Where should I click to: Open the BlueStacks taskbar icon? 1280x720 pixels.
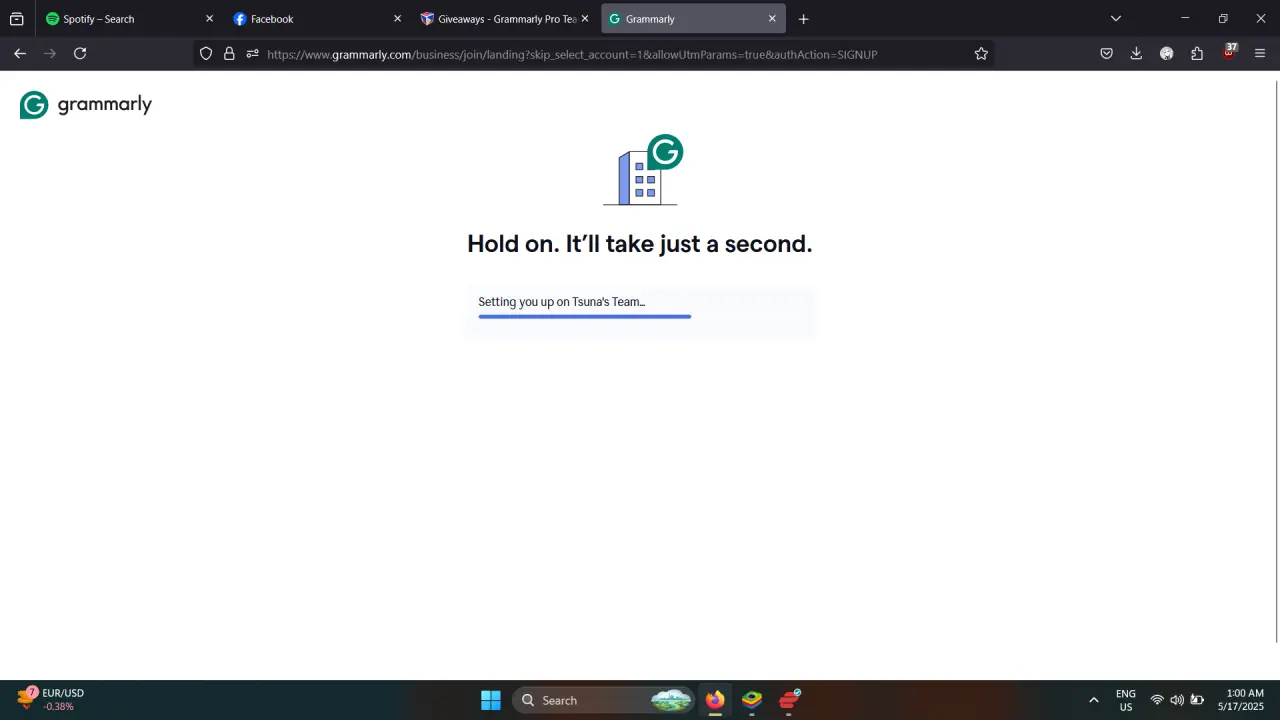click(x=752, y=700)
